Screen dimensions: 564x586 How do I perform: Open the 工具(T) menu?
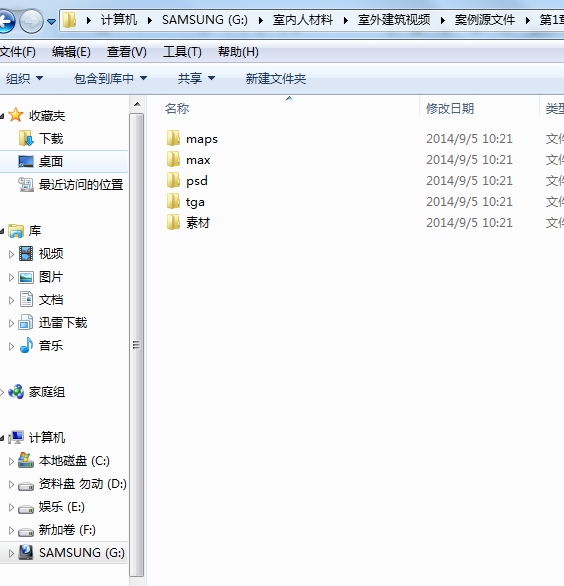pos(182,52)
